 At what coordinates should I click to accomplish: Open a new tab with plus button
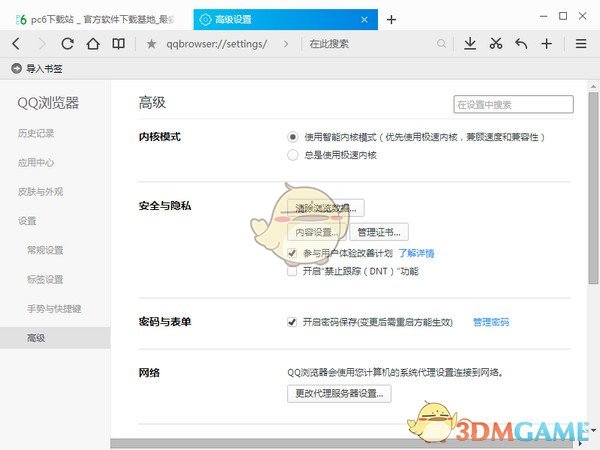coord(391,20)
